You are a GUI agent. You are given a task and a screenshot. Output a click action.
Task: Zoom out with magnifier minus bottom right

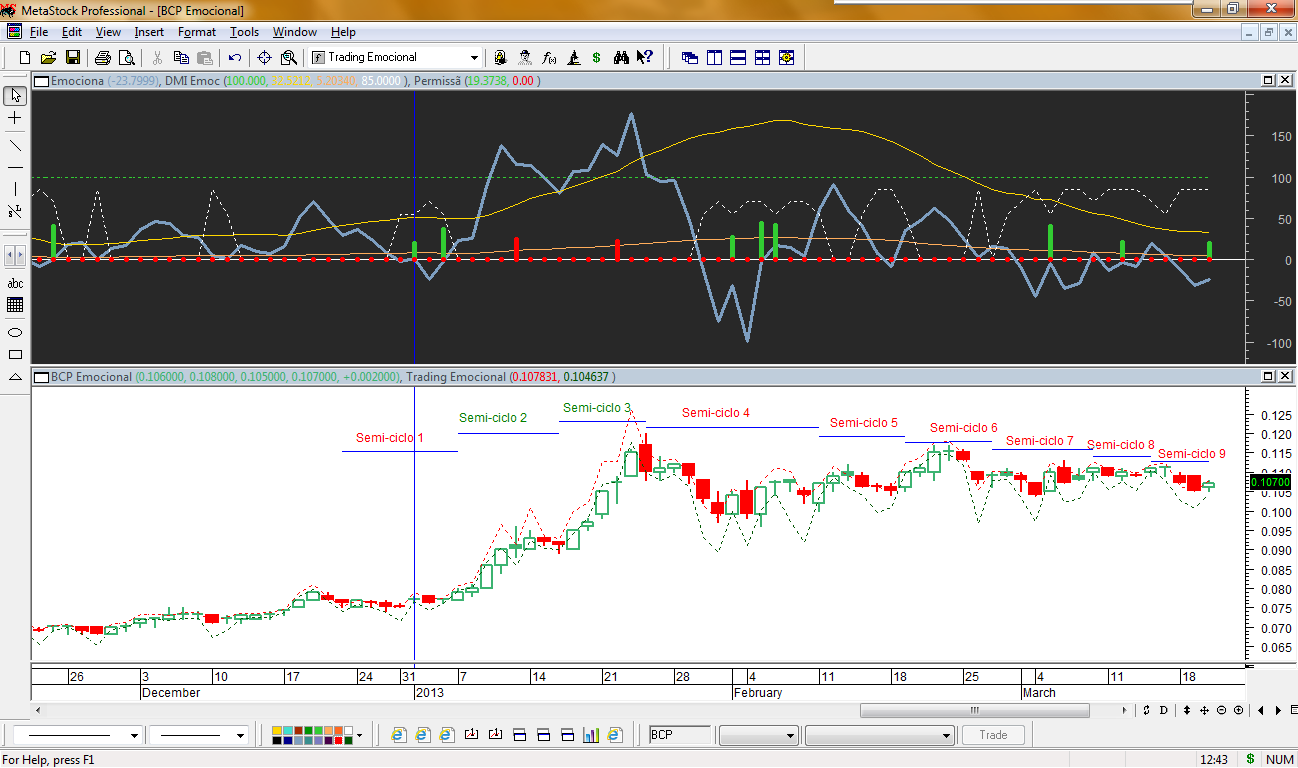(x=1222, y=710)
